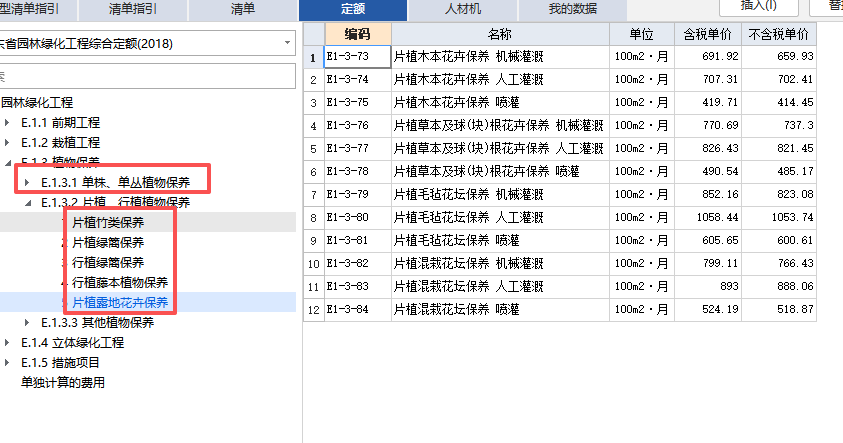Select code cell E1-3-77

click(358, 148)
